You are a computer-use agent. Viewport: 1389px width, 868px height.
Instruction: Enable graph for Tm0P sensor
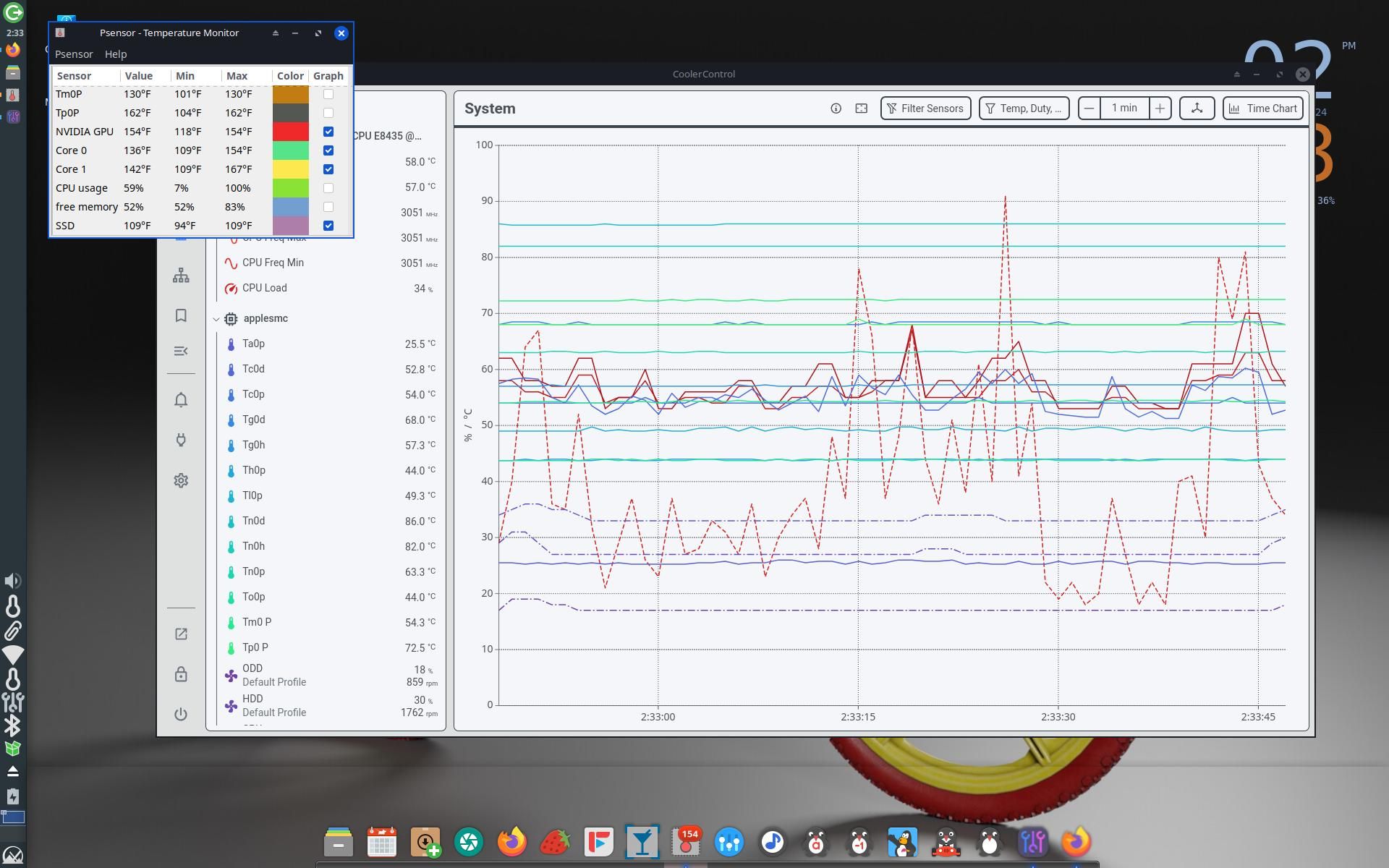click(328, 94)
